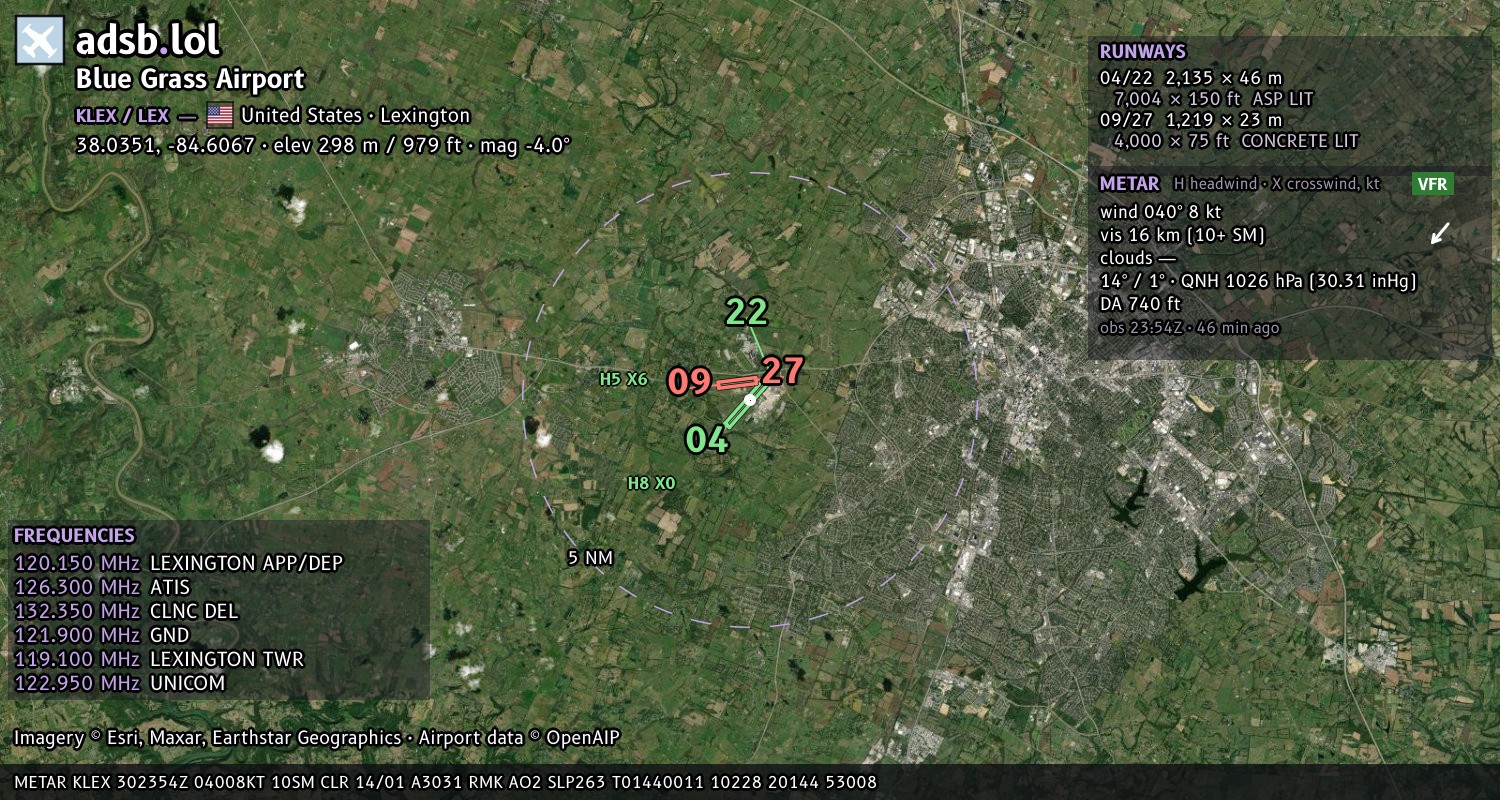This screenshot has width=1500, height=800.
Task: Click the white wind direction arrow
Action: [1439, 233]
